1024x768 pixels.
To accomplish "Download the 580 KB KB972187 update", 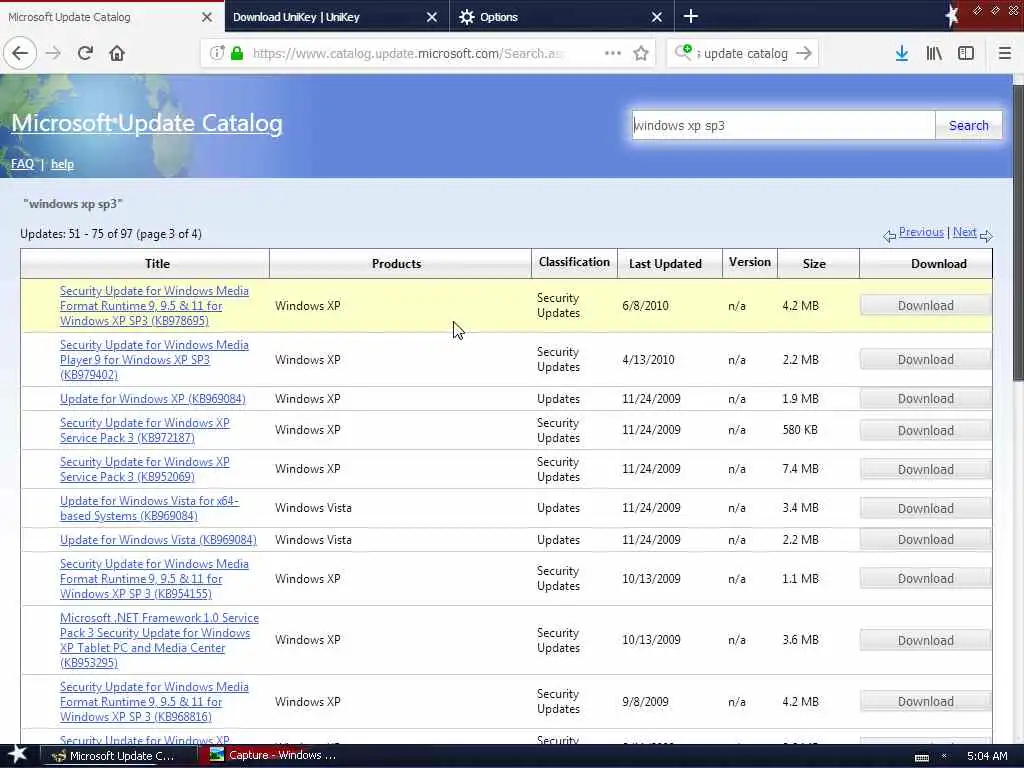I will [x=925, y=430].
